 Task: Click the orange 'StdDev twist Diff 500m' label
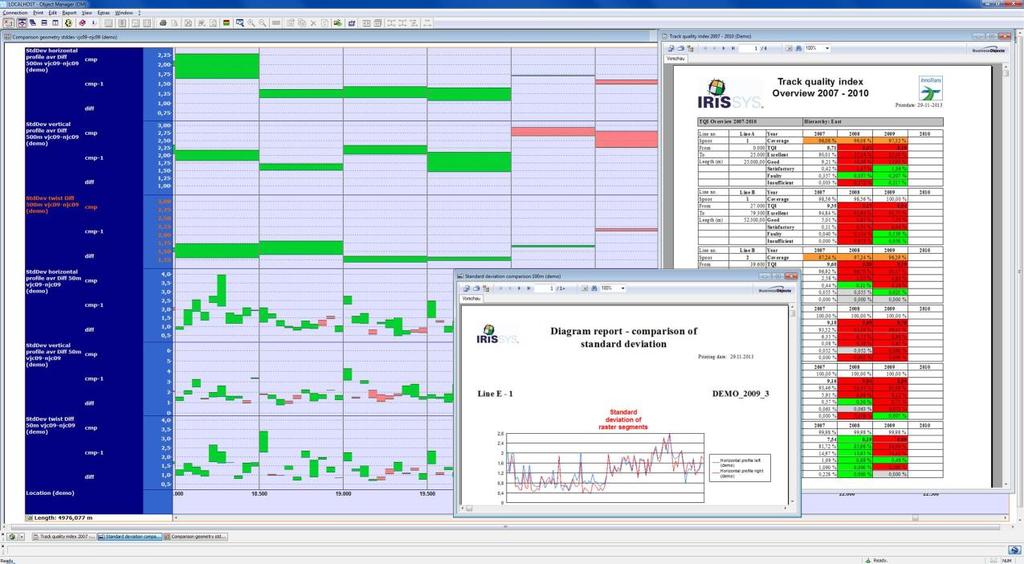tap(52, 204)
